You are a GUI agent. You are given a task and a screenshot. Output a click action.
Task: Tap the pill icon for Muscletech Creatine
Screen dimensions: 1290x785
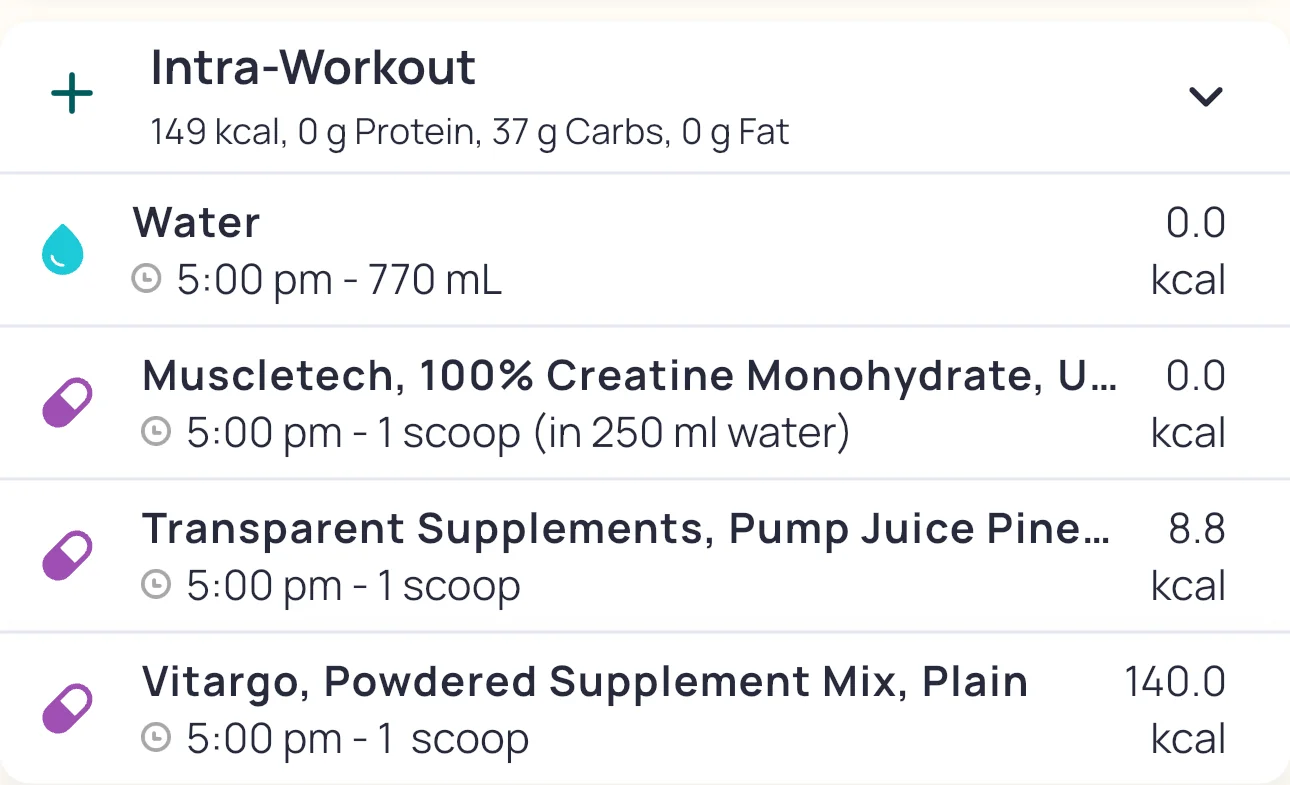67,403
